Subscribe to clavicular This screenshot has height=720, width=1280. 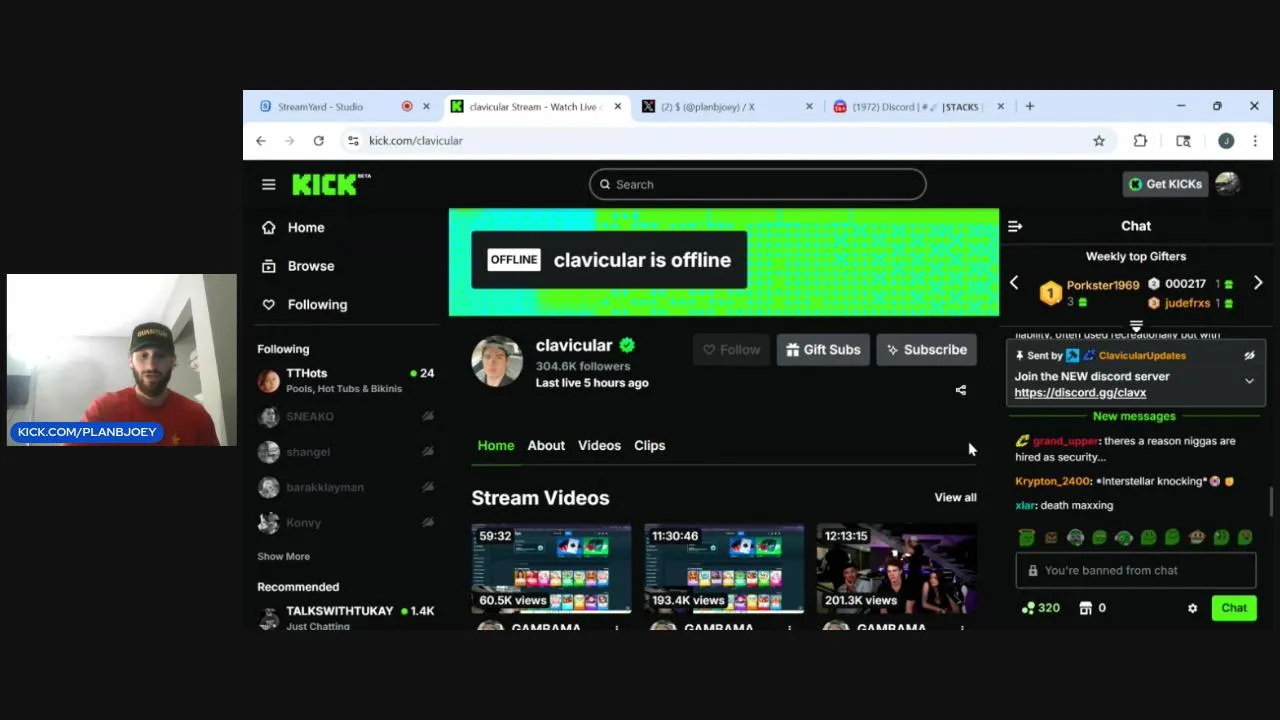tap(926, 350)
